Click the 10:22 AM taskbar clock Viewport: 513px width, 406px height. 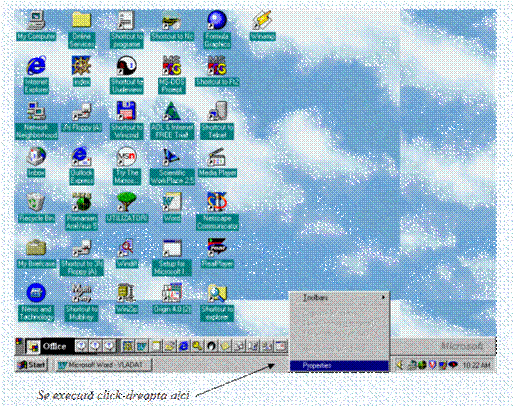tap(476, 365)
